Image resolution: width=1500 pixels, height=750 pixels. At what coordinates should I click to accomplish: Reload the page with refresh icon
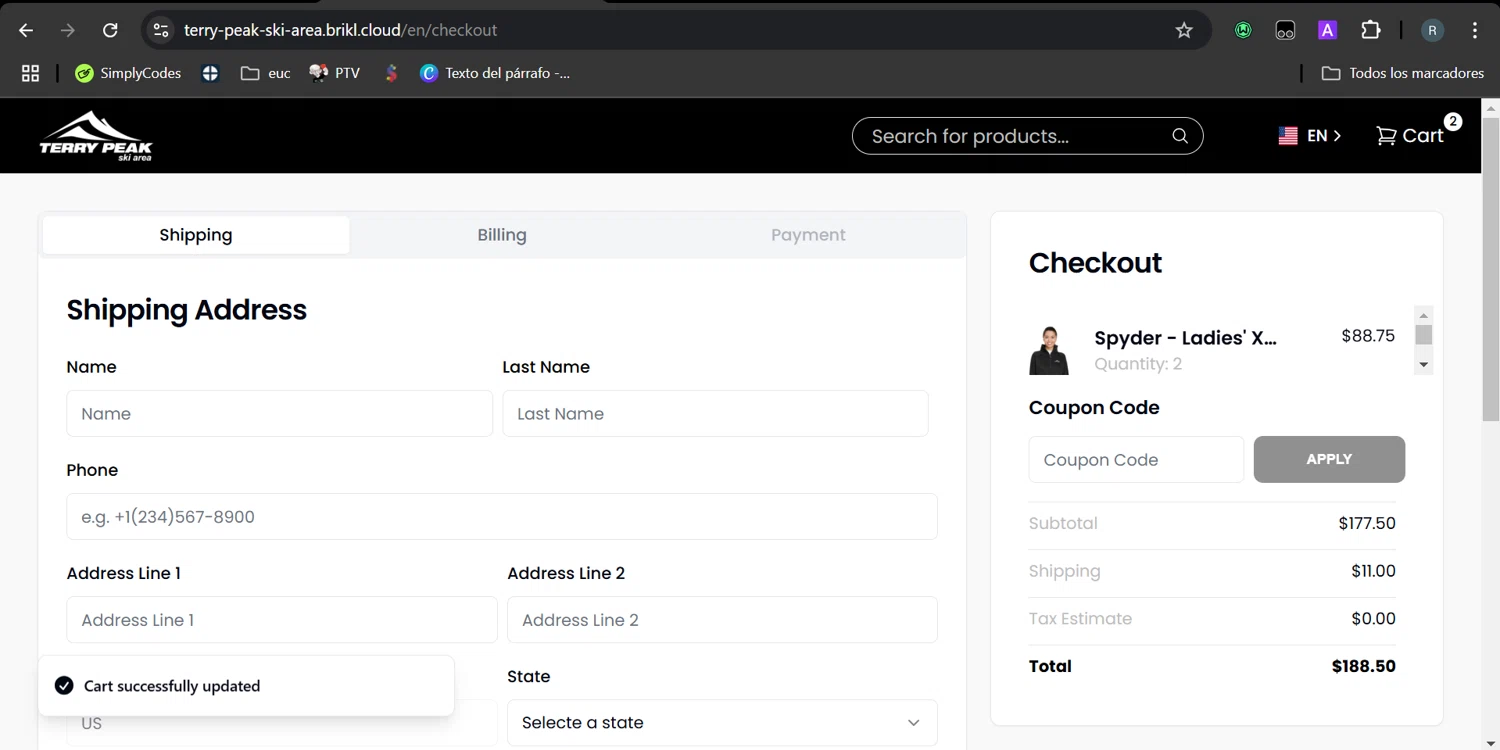tap(110, 30)
